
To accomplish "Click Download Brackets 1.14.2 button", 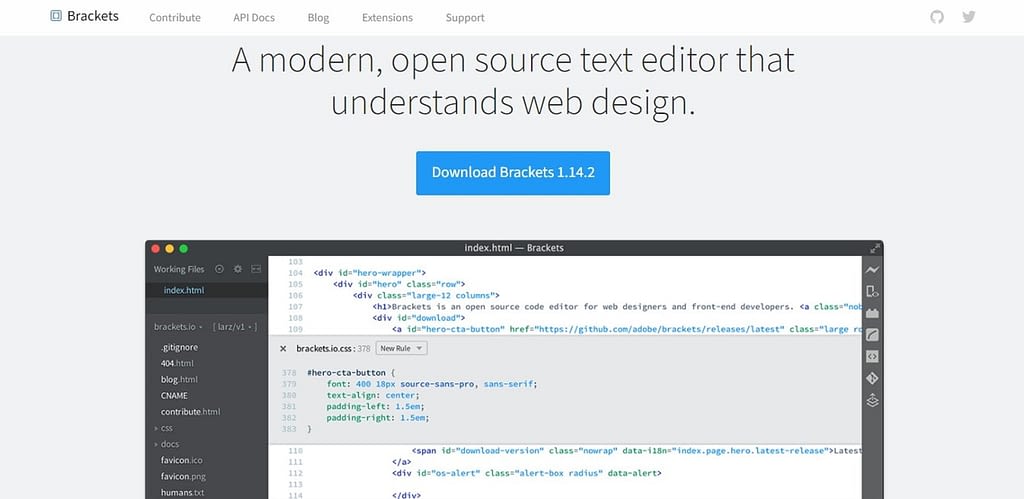I will (513, 173).
